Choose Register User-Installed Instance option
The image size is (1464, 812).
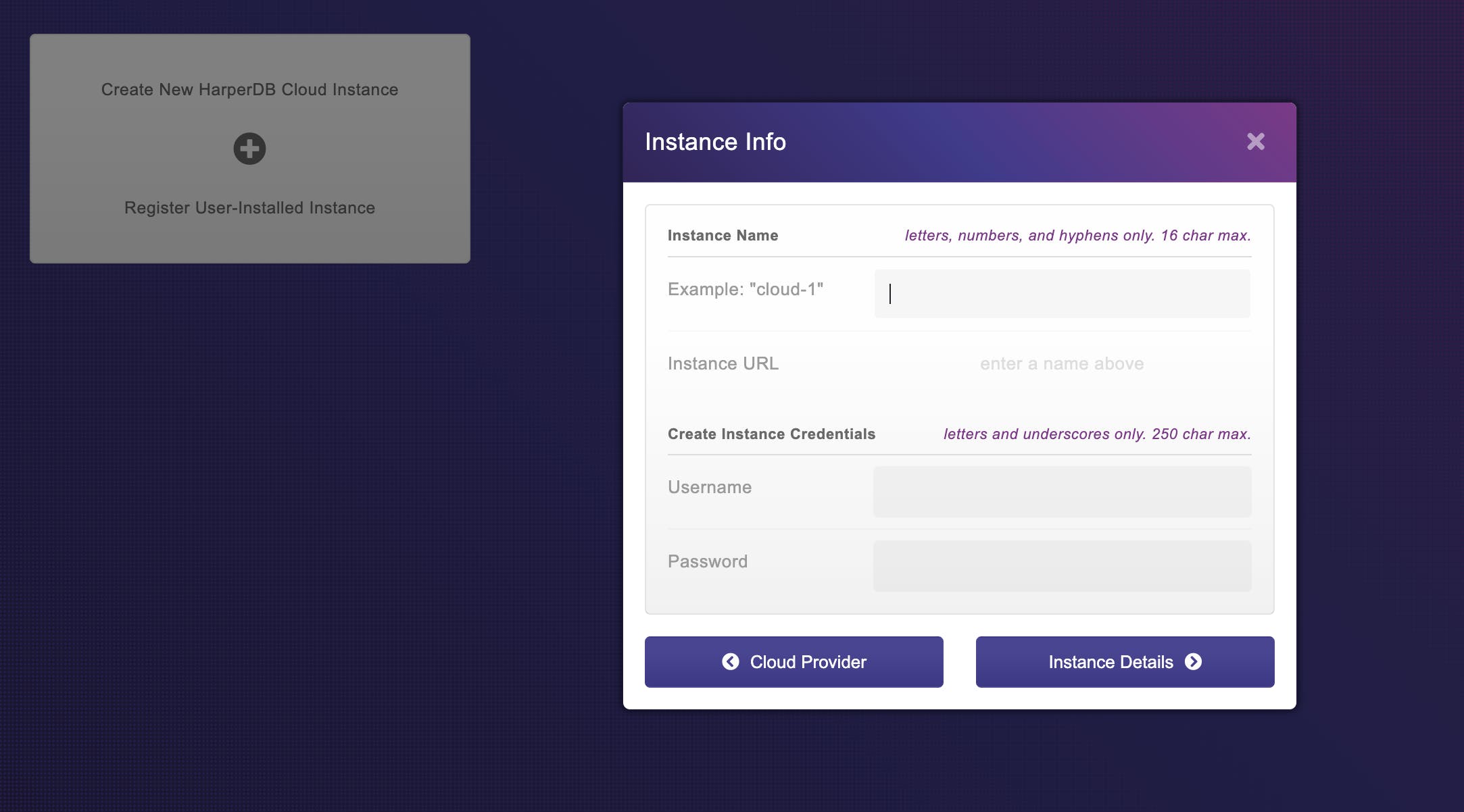pyautogui.click(x=249, y=208)
